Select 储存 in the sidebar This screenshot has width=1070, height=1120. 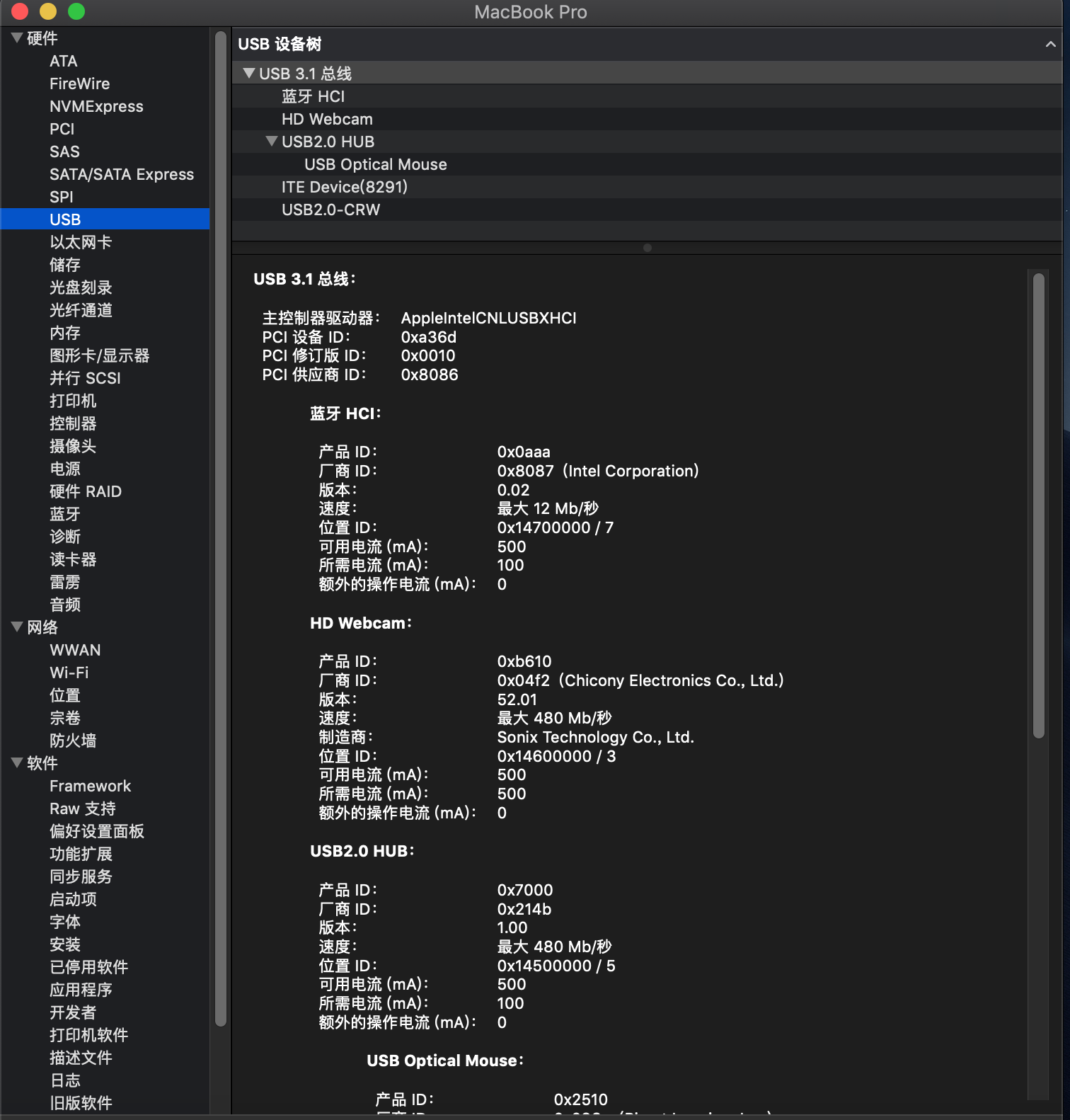click(65, 265)
